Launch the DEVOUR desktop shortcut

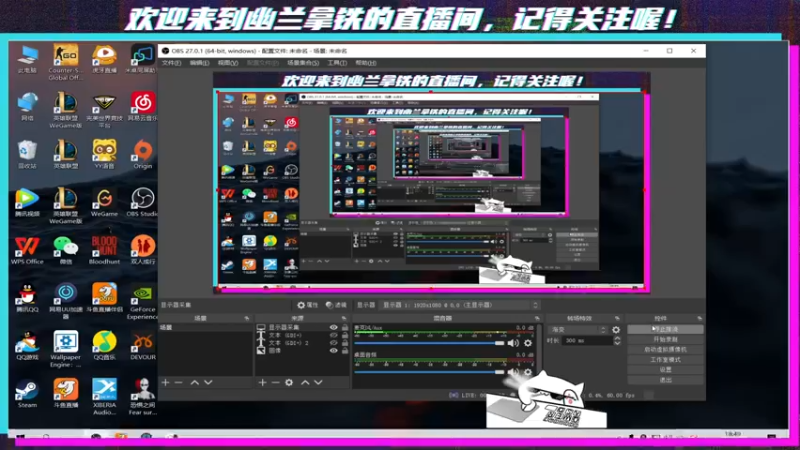pyautogui.click(x=142, y=346)
